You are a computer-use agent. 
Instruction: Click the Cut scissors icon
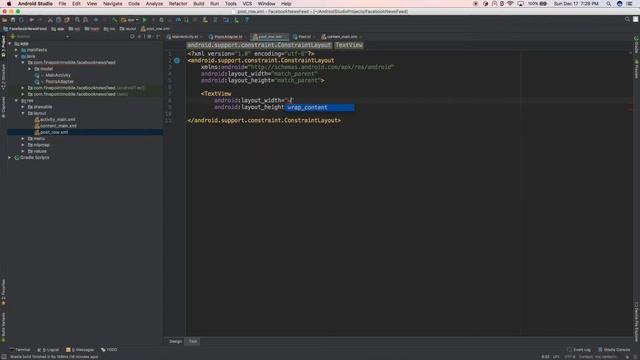(50, 20)
